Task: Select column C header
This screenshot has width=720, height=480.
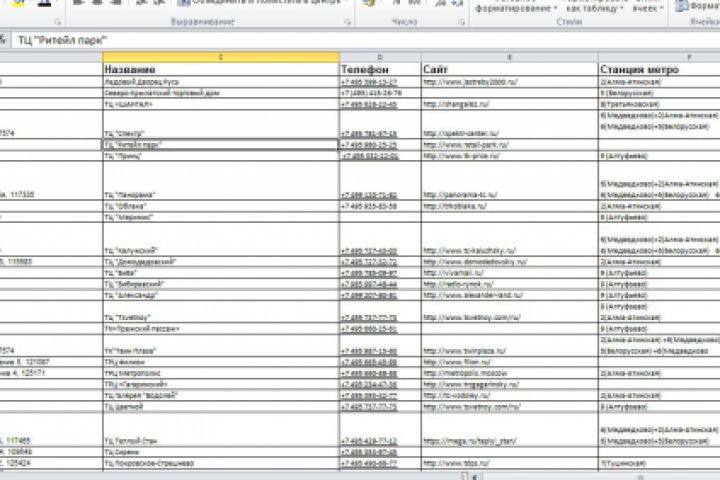Action: click(221, 57)
